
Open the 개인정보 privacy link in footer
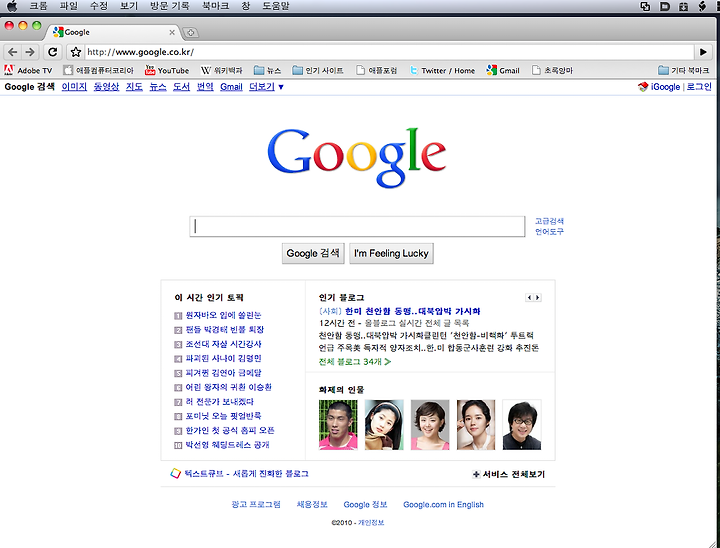[x=371, y=523]
